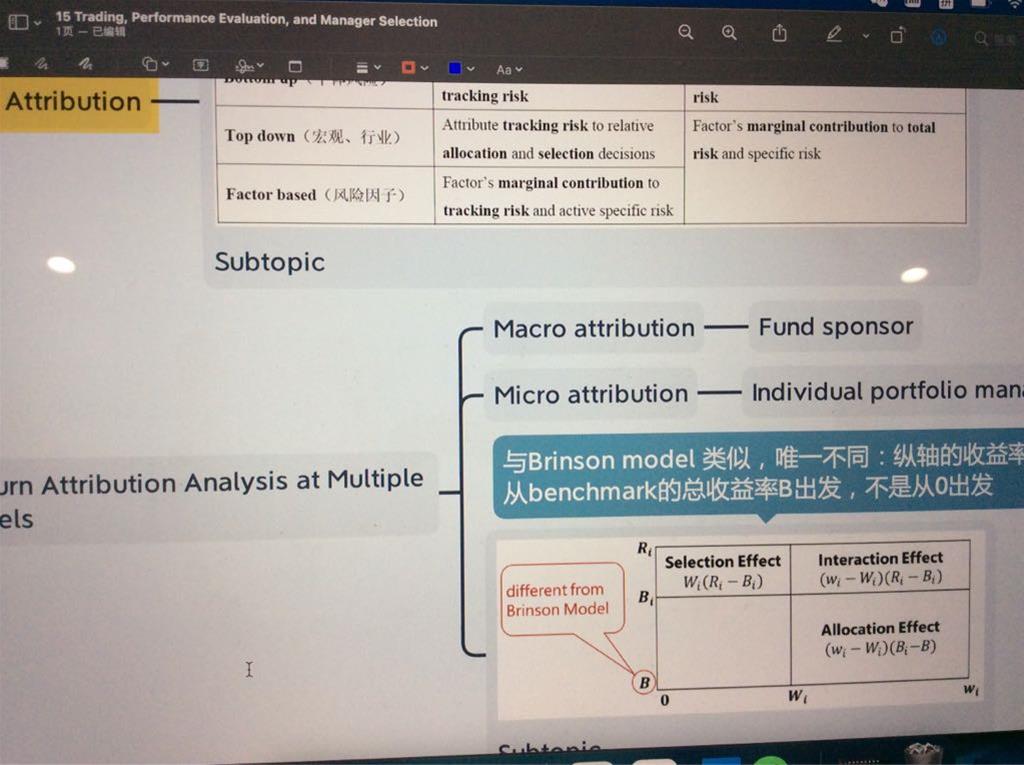Viewport: 1024px width, 765px height.
Task: Open the share sheet icon
Action: pos(779,33)
